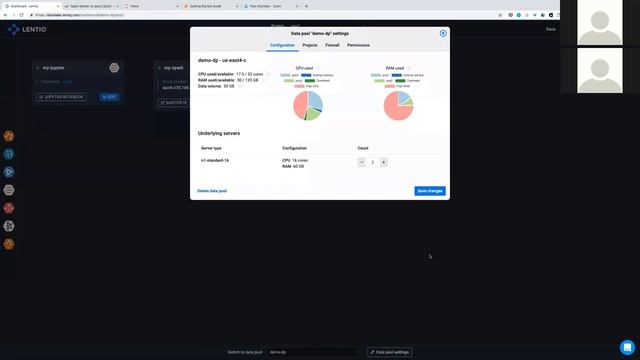Click the gray hexagon sidebar icon

pos(9,190)
